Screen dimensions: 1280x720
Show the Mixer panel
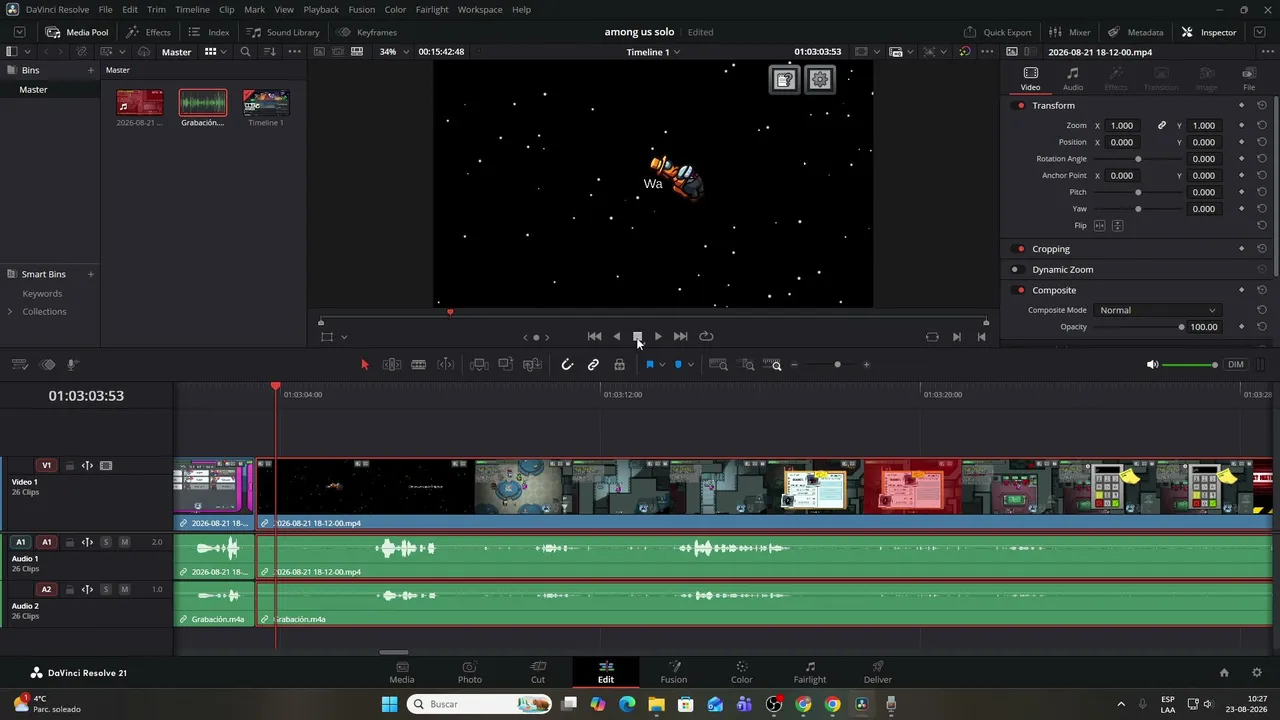click(1069, 32)
